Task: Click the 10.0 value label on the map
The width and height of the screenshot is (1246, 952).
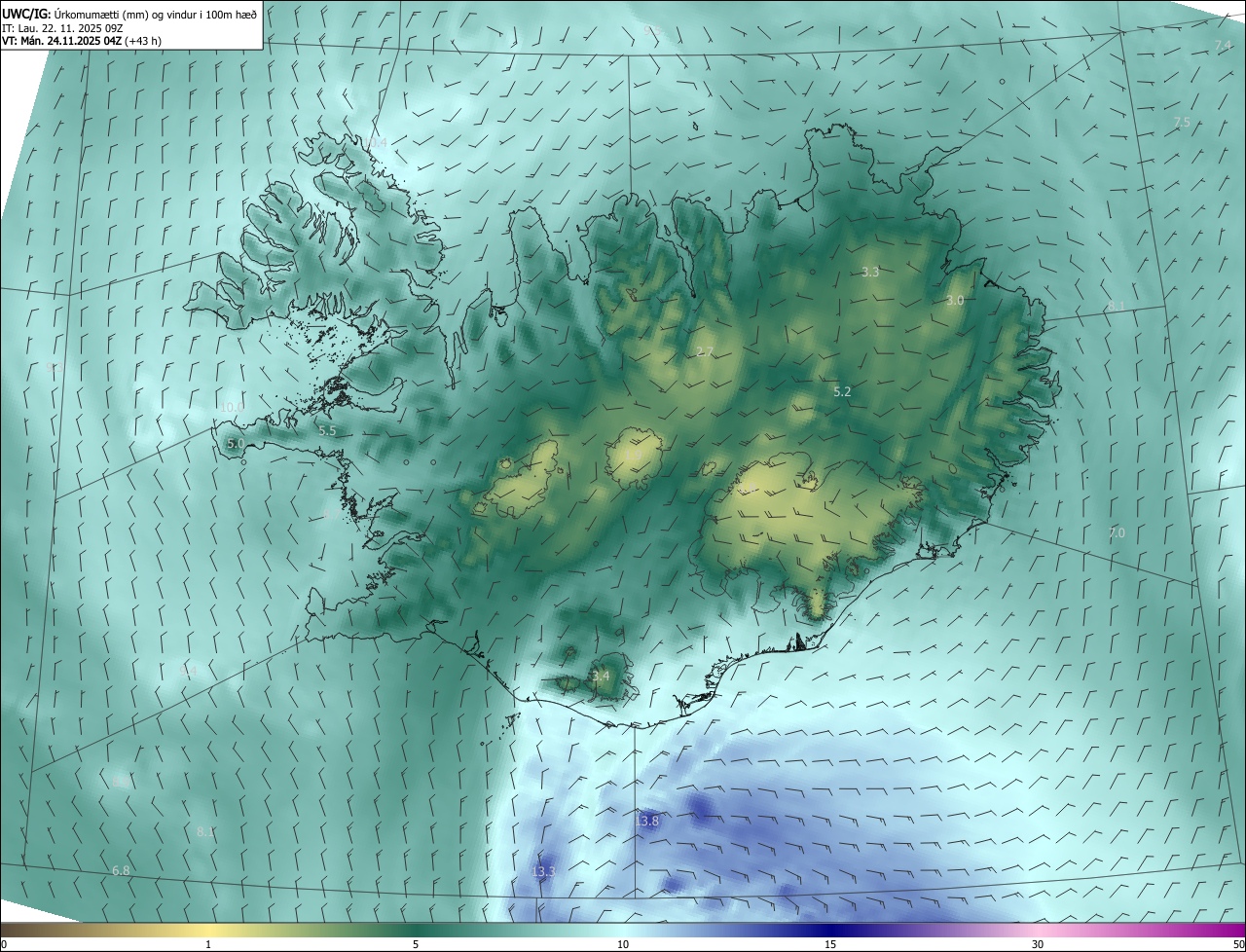Action: 232,407
